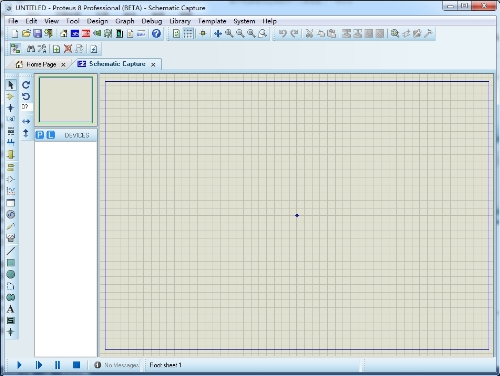
Task: Mirror horizontally with the X-mirror arrow
Action: pos(26,121)
